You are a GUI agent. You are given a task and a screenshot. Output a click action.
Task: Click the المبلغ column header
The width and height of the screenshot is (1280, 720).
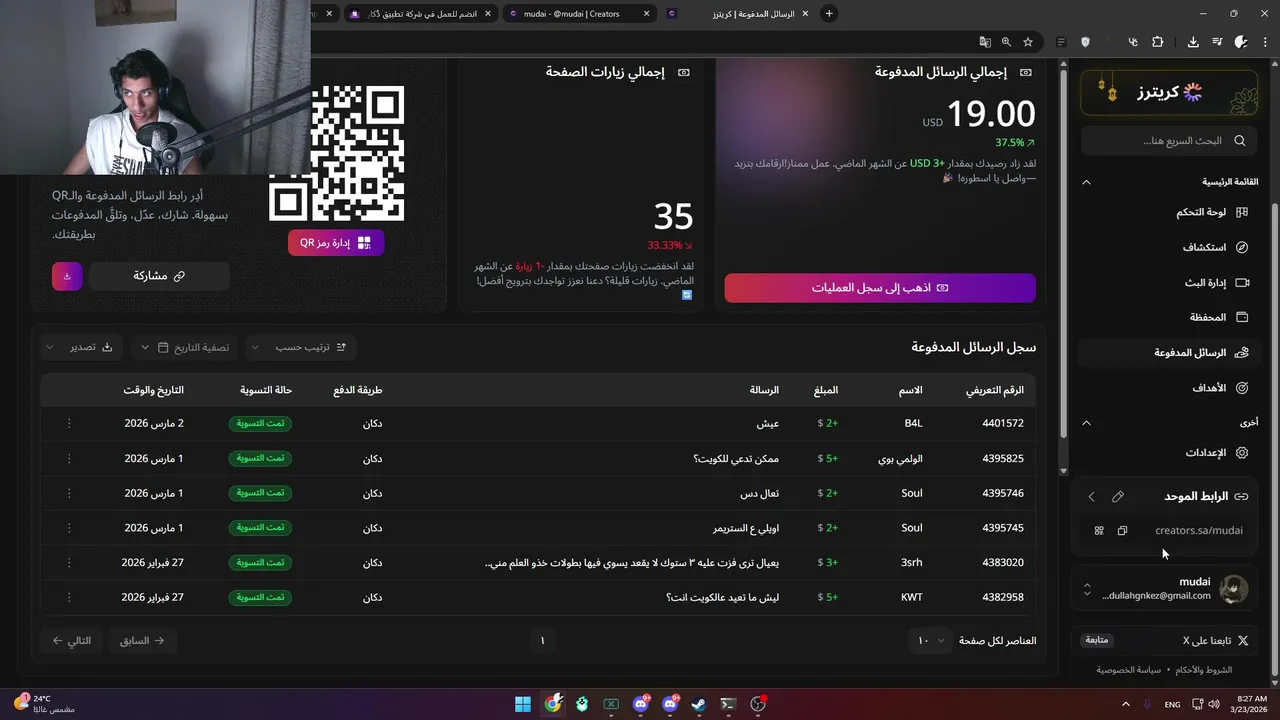click(x=825, y=390)
